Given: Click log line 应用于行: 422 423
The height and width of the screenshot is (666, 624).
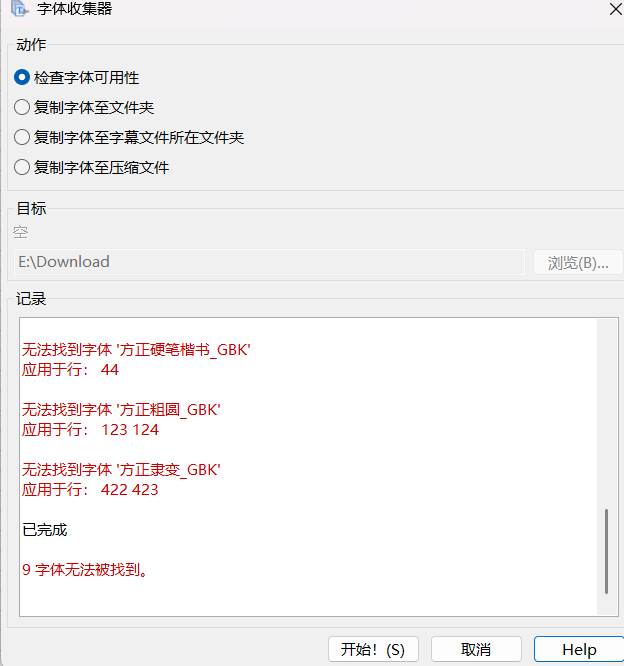Looking at the screenshot, I should (x=90, y=490).
